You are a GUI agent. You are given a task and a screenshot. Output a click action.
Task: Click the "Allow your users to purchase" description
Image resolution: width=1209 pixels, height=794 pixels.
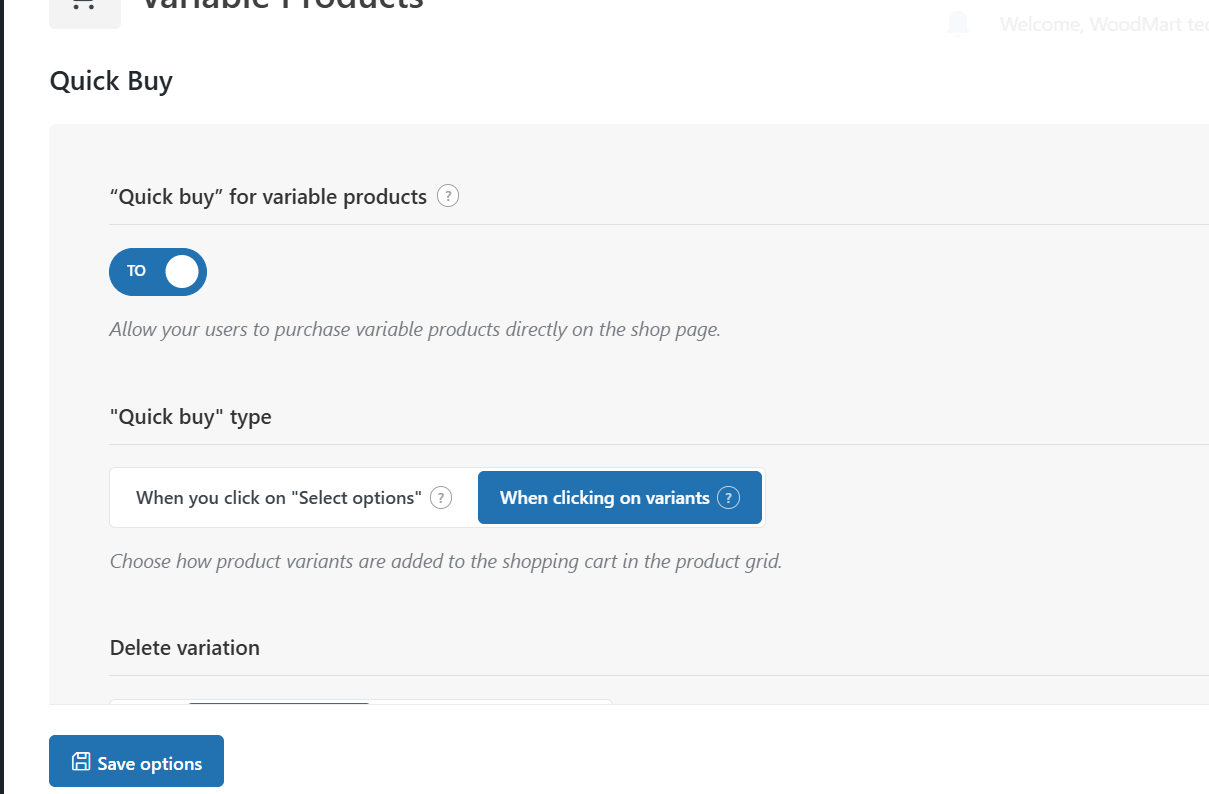coord(415,329)
